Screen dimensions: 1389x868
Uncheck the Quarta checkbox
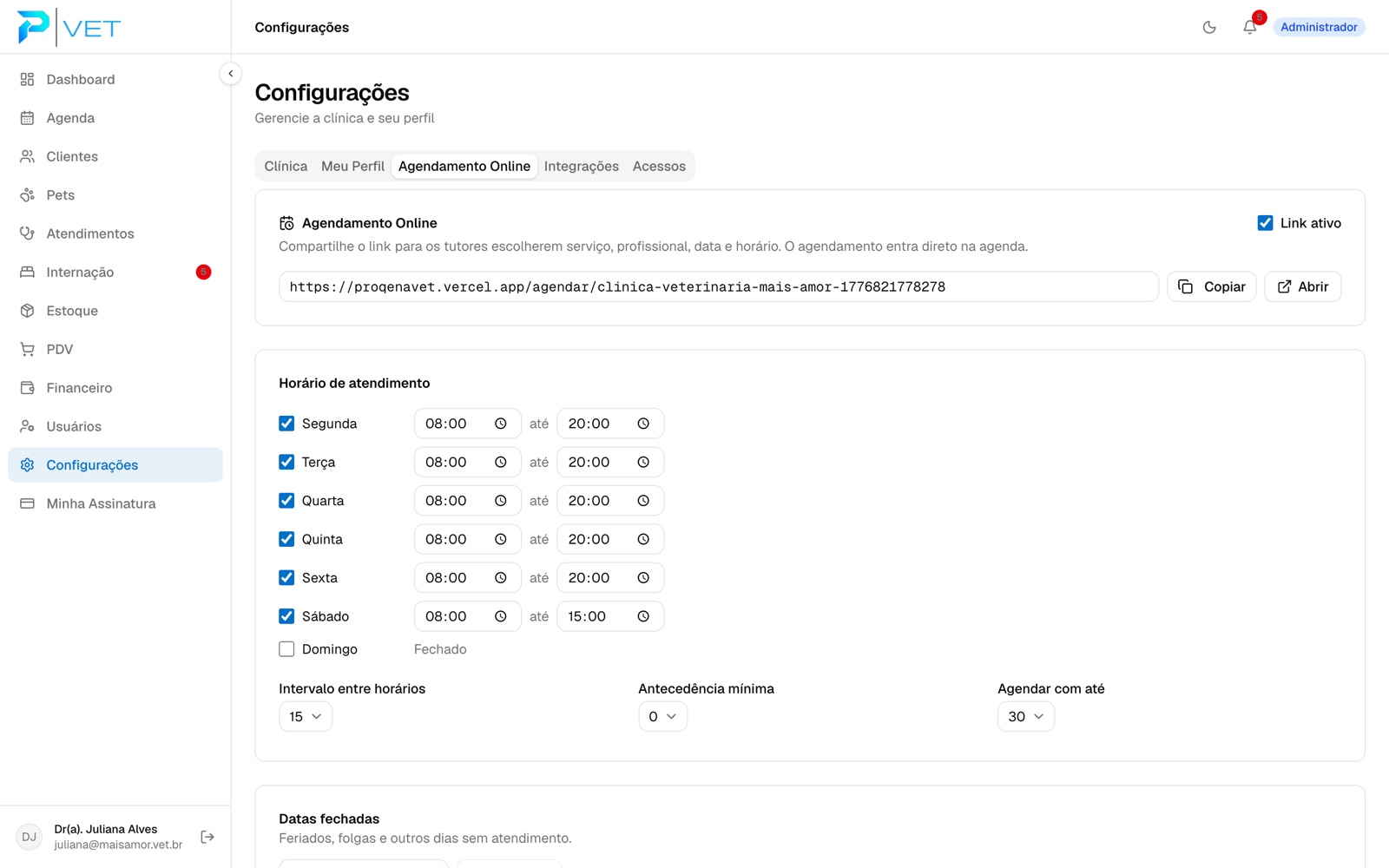point(286,501)
